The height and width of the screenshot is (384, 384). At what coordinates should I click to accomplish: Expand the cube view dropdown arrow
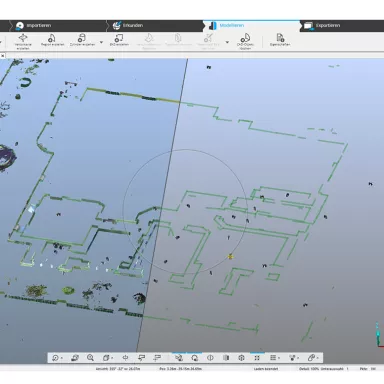point(112,358)
